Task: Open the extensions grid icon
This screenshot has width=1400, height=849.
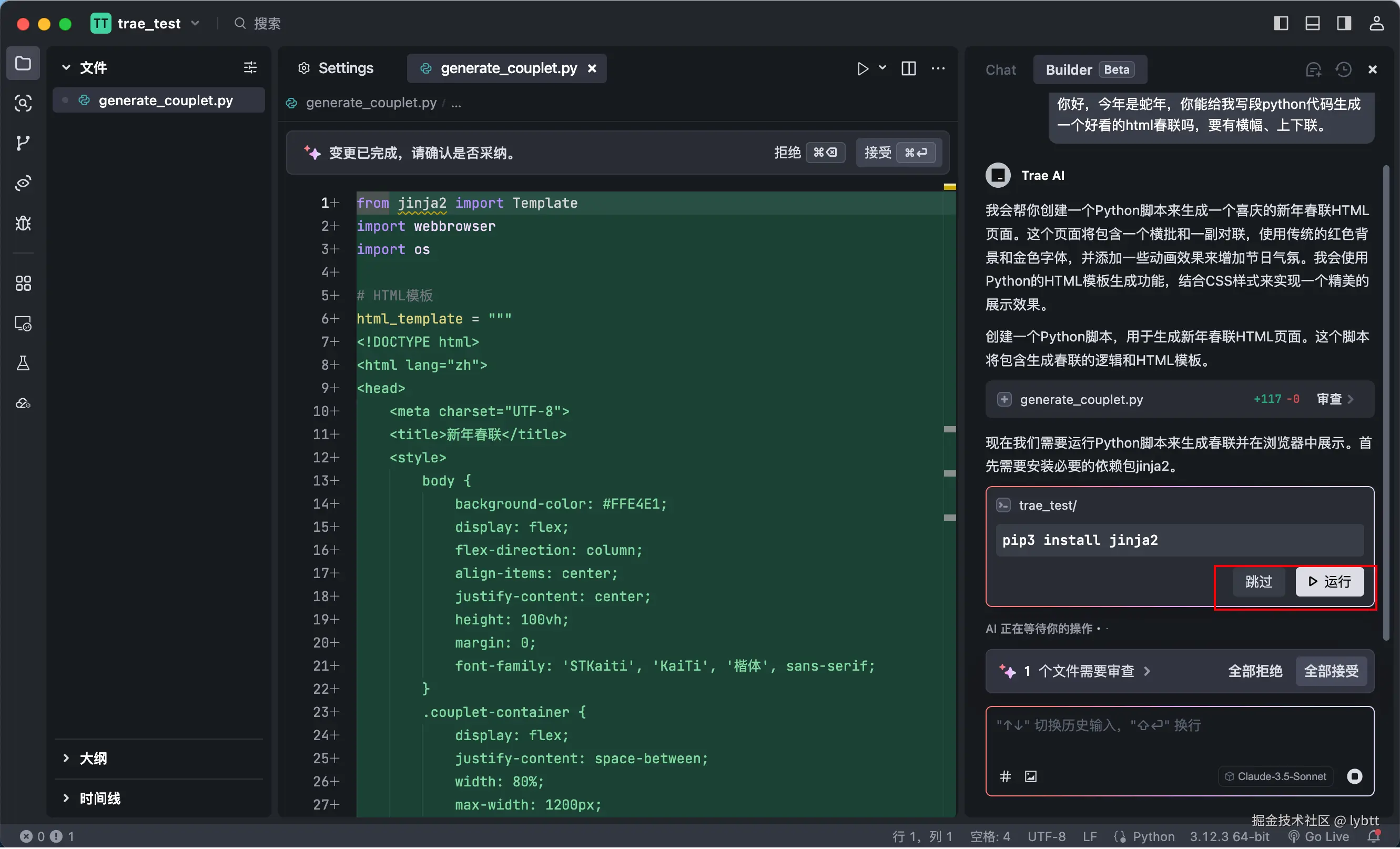Action: [x=23, y=283]
